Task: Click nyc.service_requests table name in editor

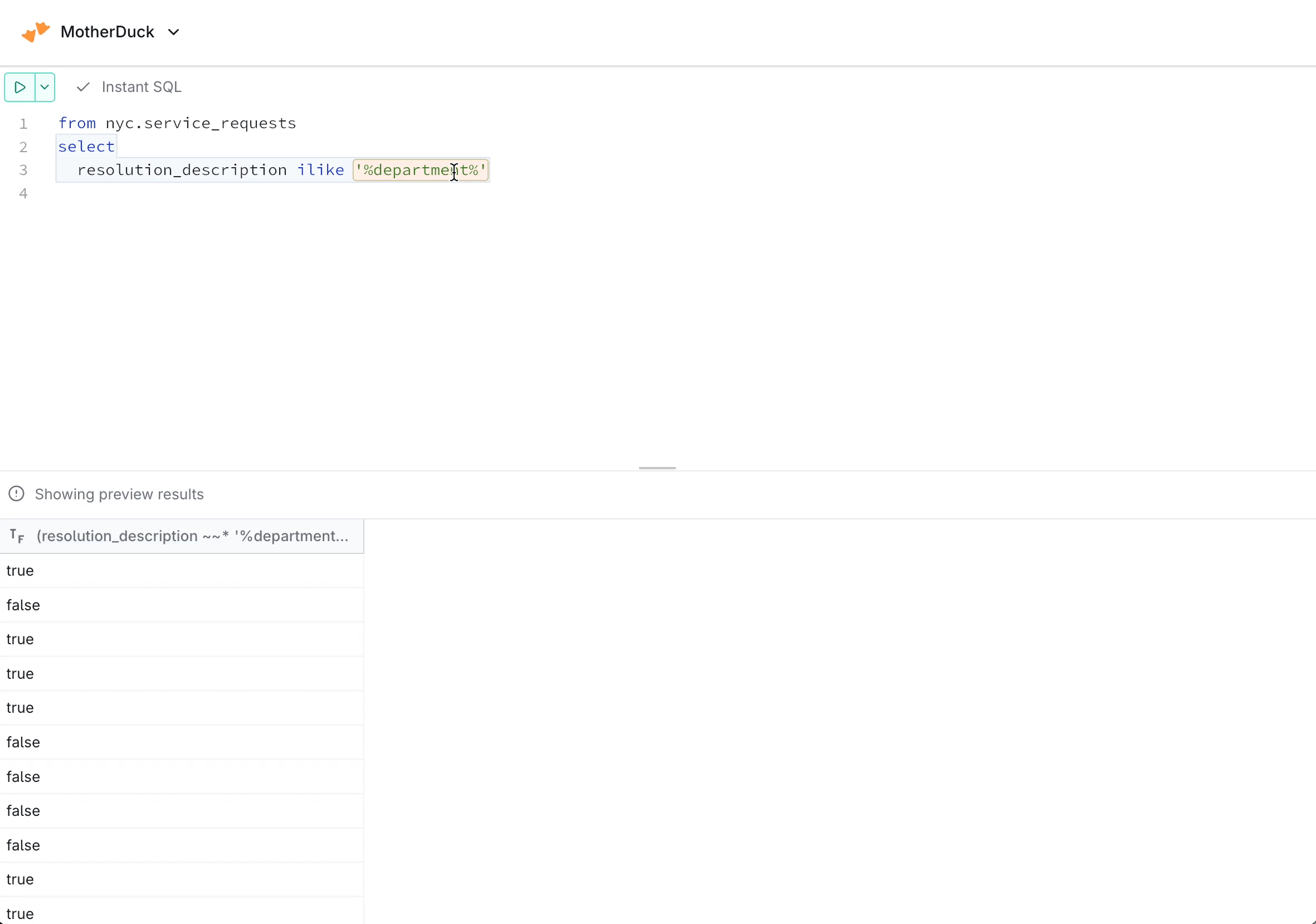Action: pos(201,124)
